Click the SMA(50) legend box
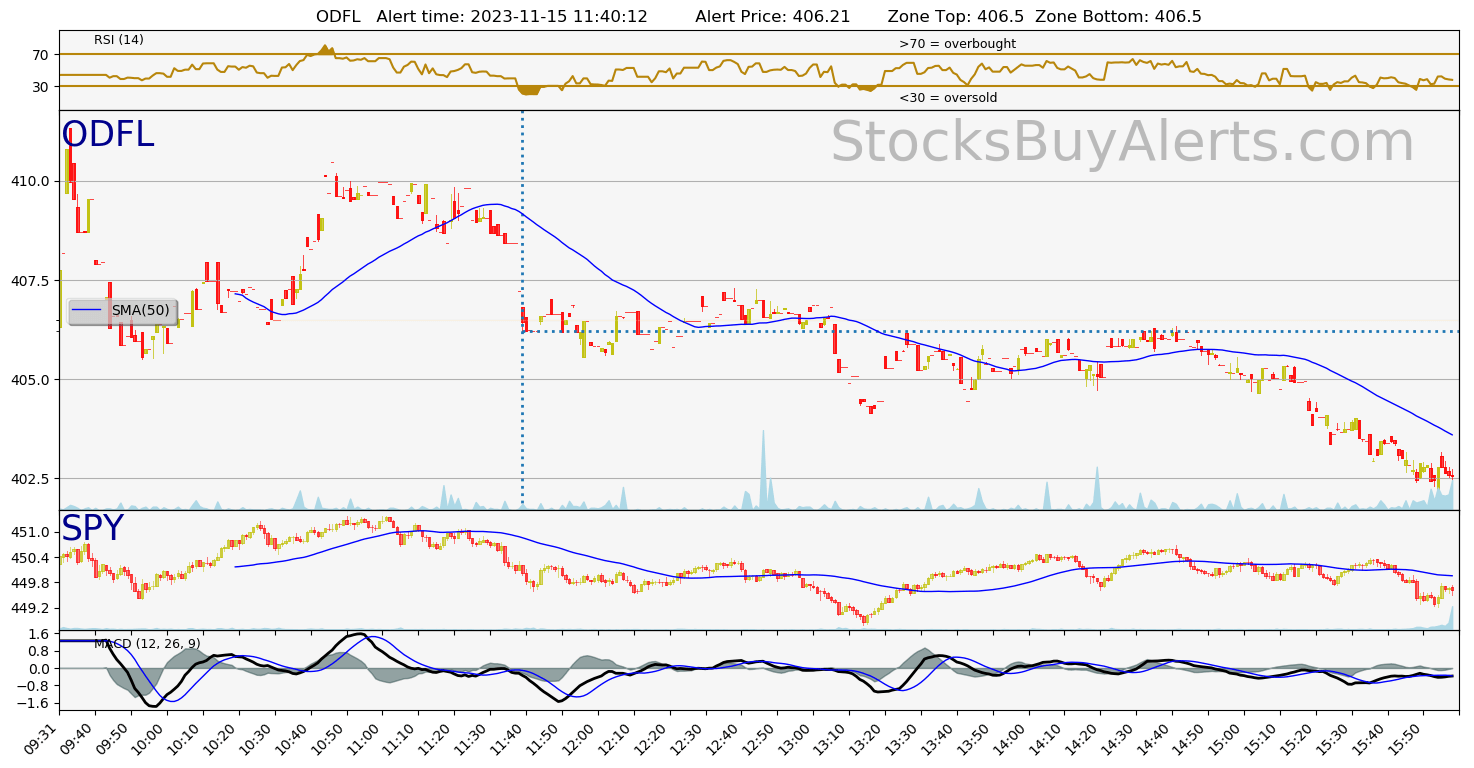Viewport: 1474px width, 768px height. (x=123, y=311)
